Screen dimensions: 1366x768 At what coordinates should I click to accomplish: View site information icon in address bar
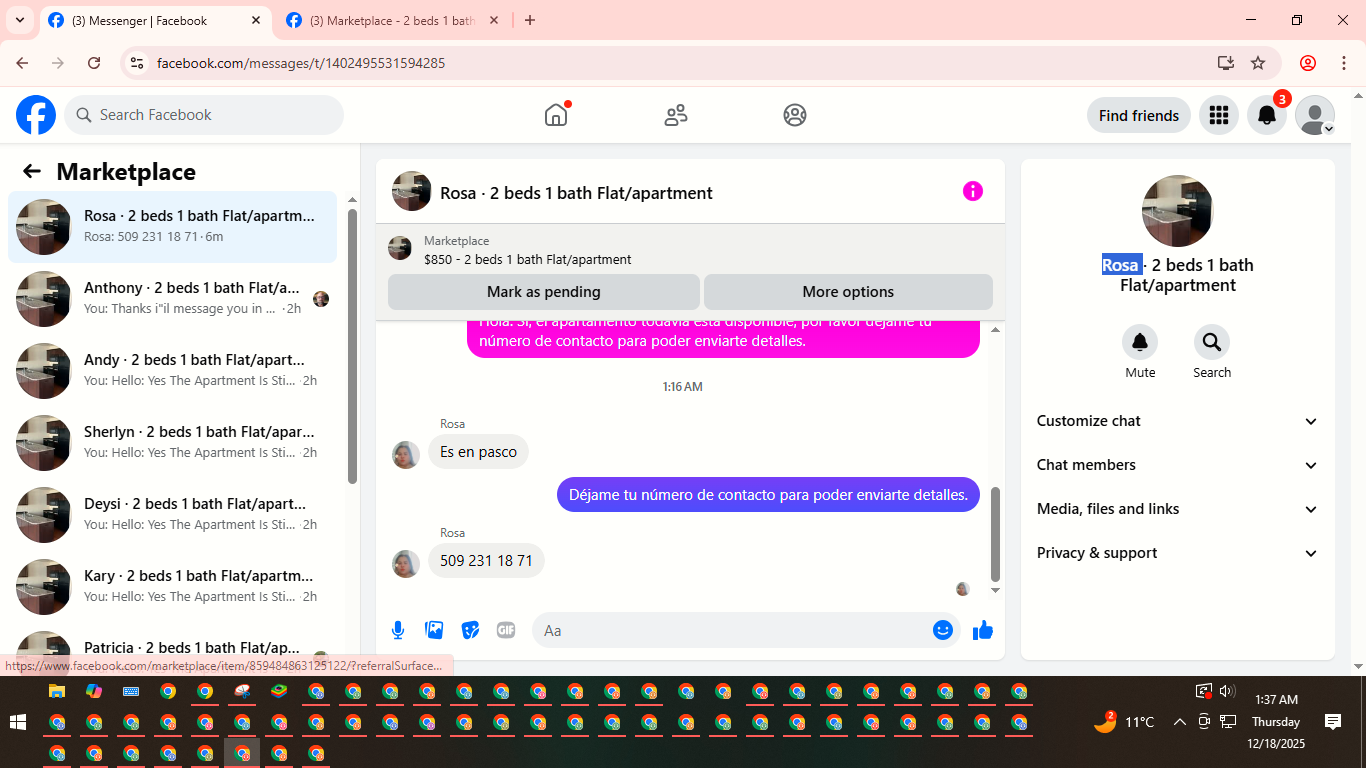pos(138,63)
